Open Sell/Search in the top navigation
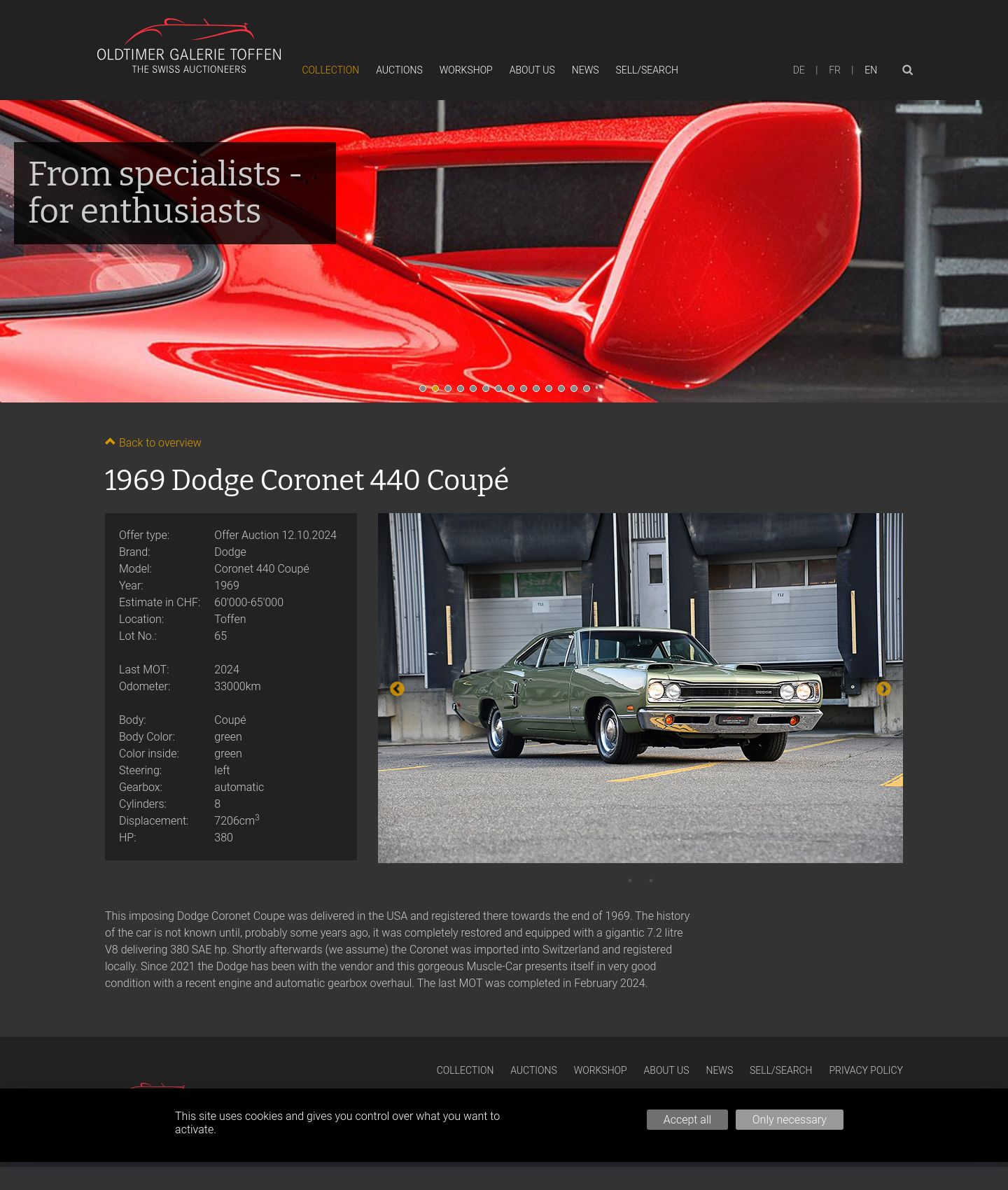Image resolution: width=1008 pixels, height=1190 pixels. coord(647,70)
